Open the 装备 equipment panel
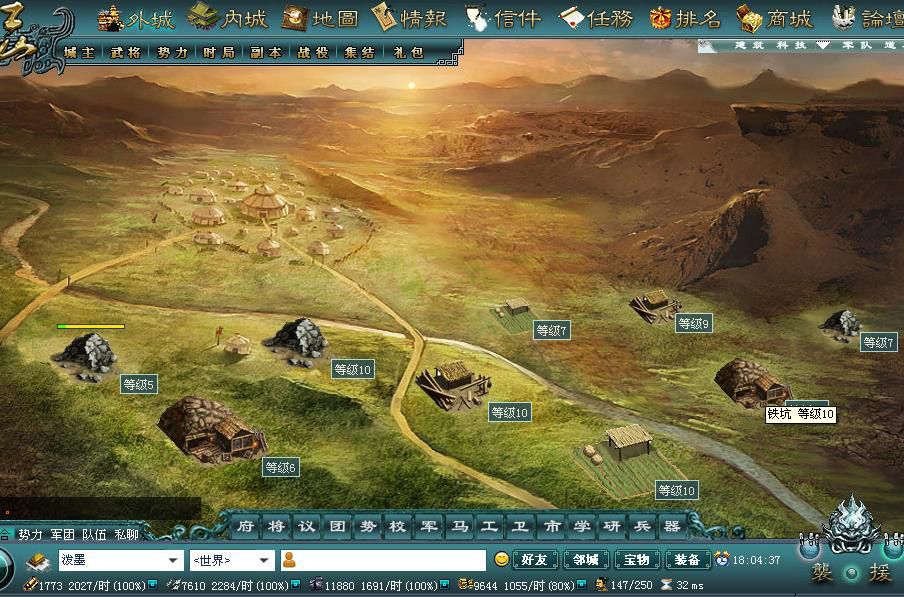Viewport: 904px width, 597px height. 687,560
